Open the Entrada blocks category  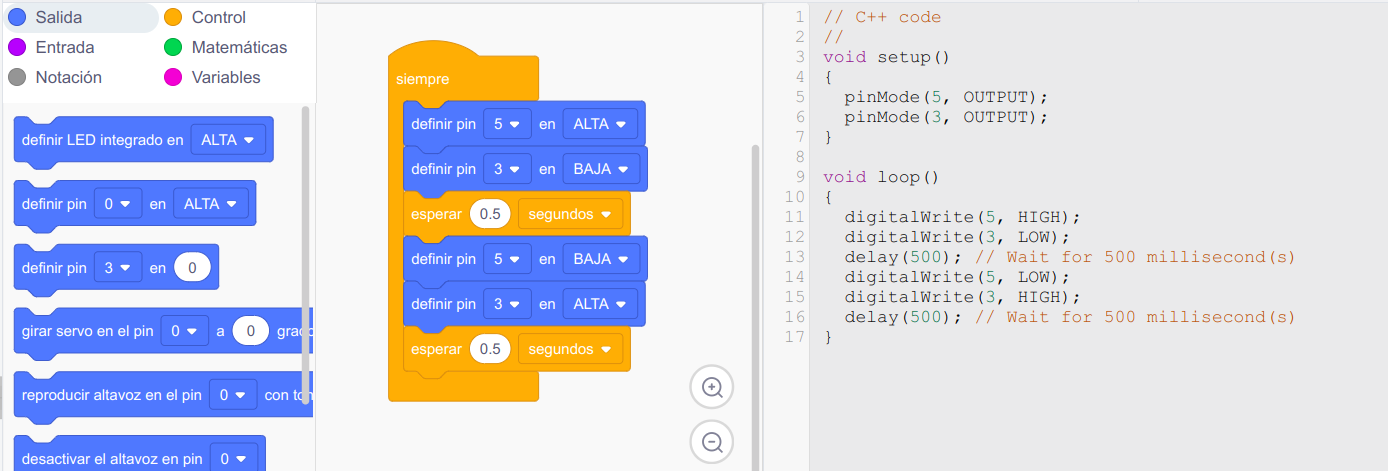[x=64, y=48]
